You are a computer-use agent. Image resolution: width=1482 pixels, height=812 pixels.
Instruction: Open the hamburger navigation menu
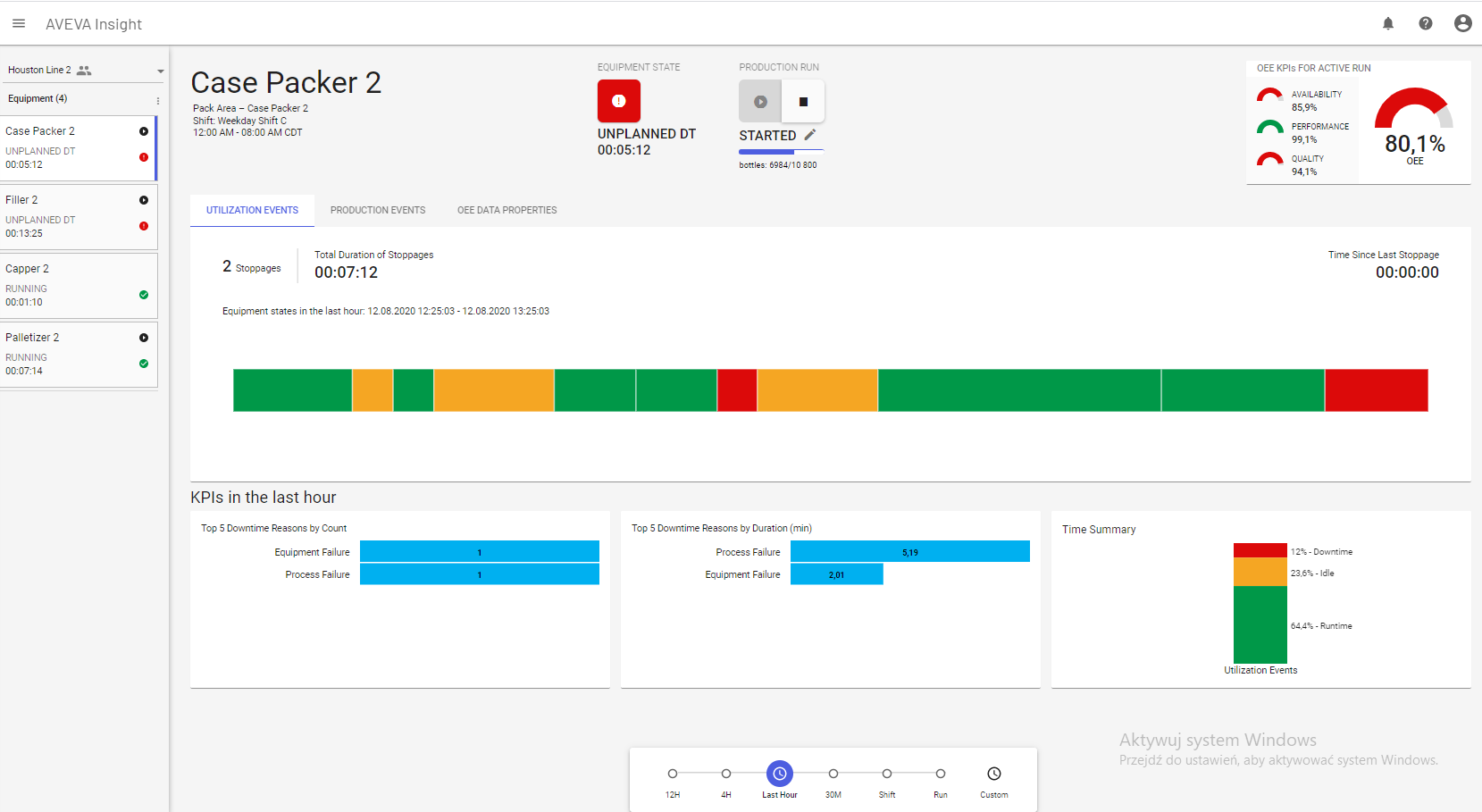(x=19, y=23)
